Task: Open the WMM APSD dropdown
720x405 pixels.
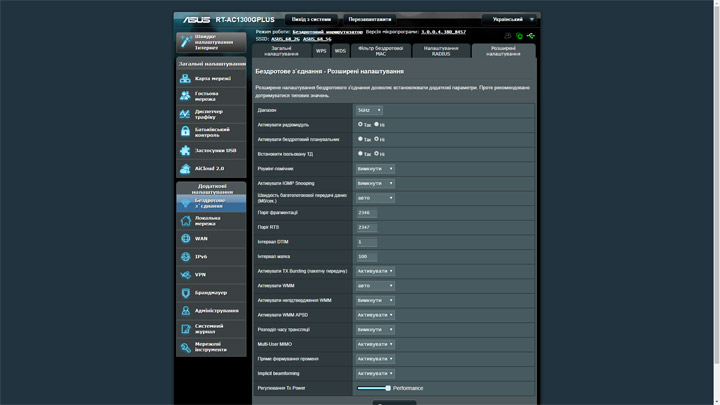Action: (x=375, y=315)
